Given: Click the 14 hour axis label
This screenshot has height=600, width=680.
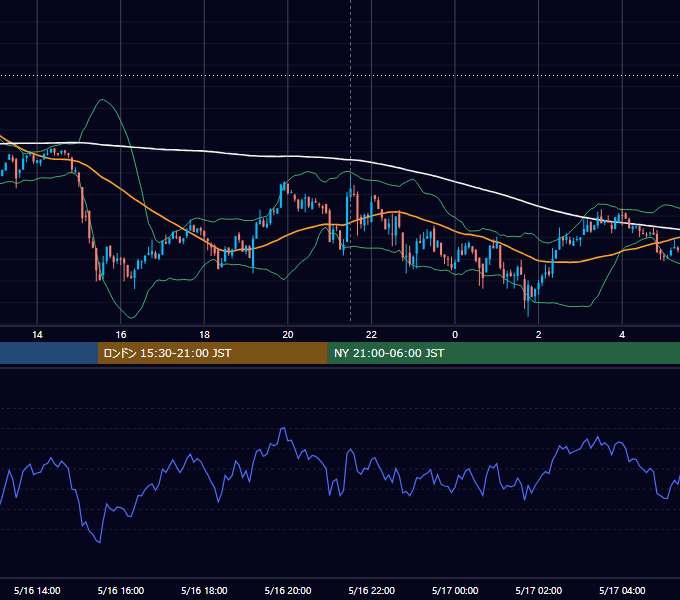Looking at the screenshot, I should pyautogui.click(x=37, y=335).
